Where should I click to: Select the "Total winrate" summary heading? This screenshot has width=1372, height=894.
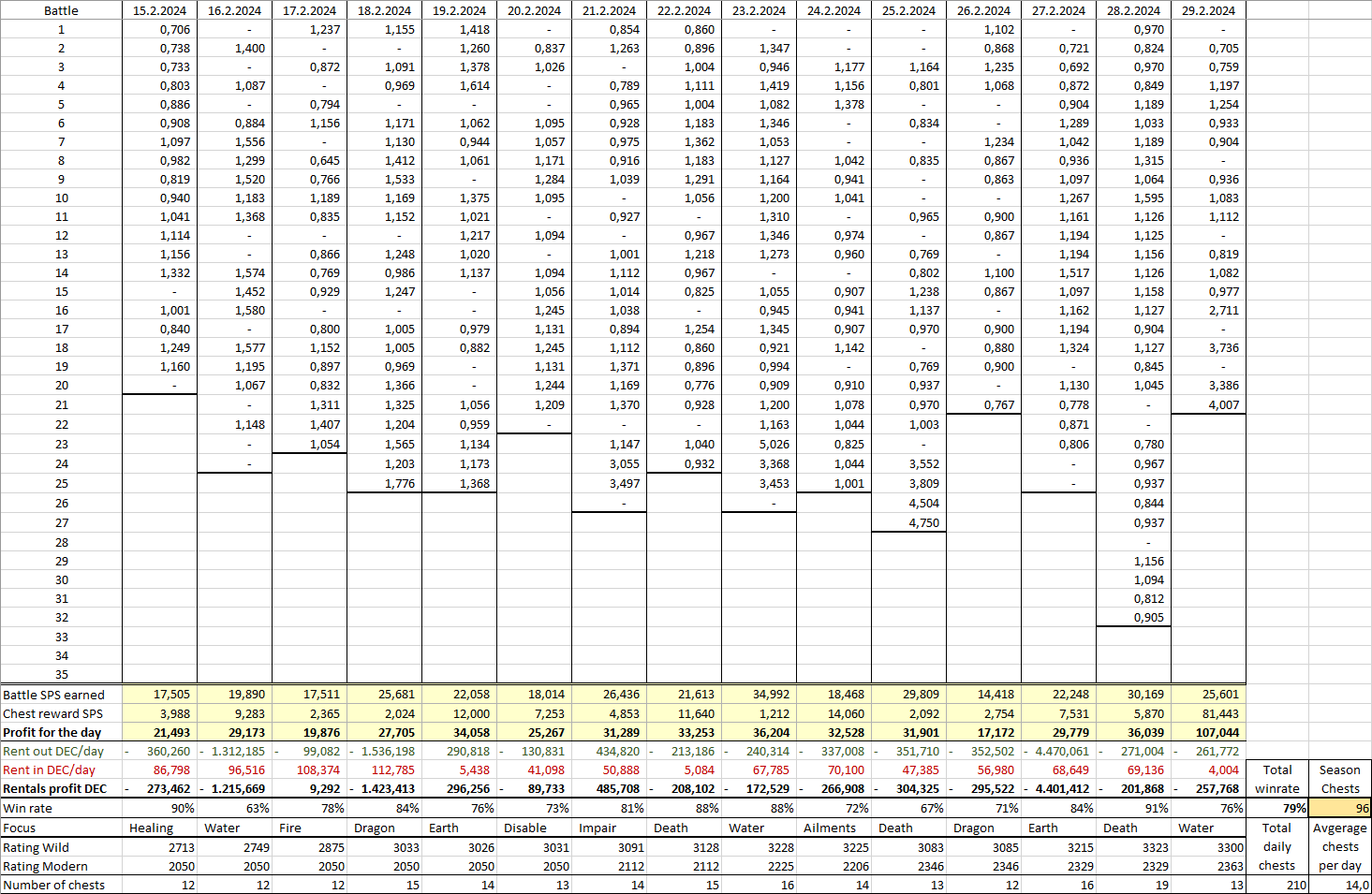tap(1277, 779)
